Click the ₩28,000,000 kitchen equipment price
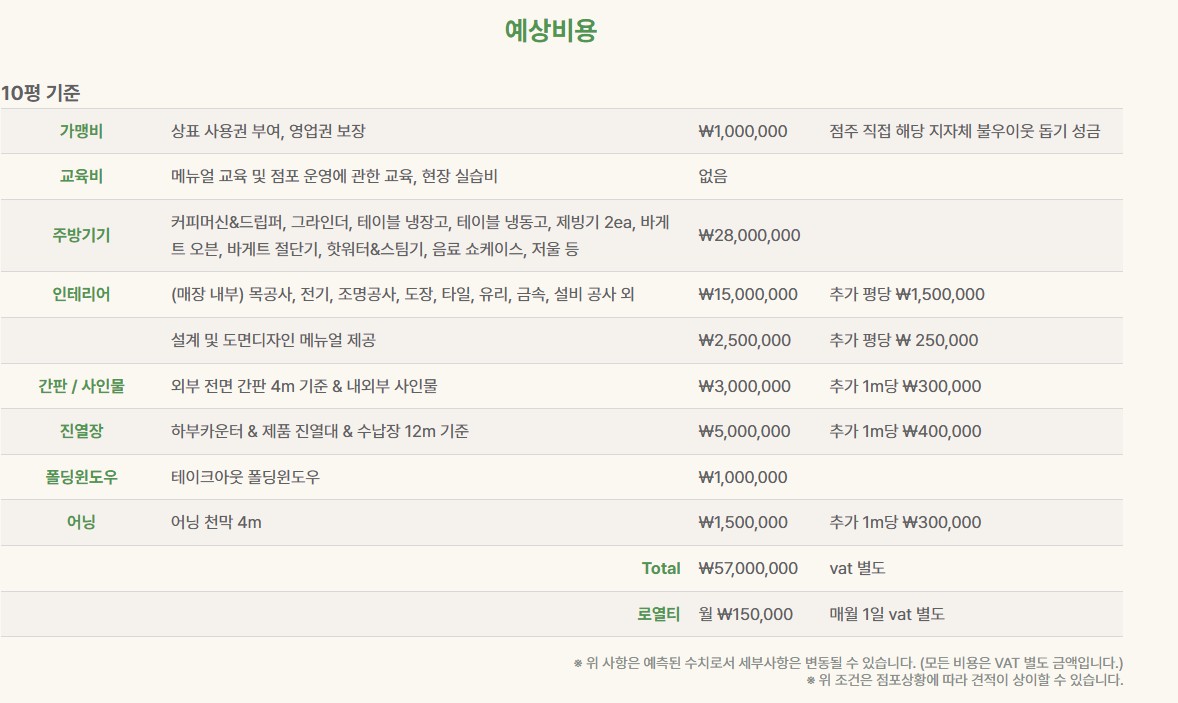Image resolution: width=1178 pixels, height=703 pixels. point(749,236)
